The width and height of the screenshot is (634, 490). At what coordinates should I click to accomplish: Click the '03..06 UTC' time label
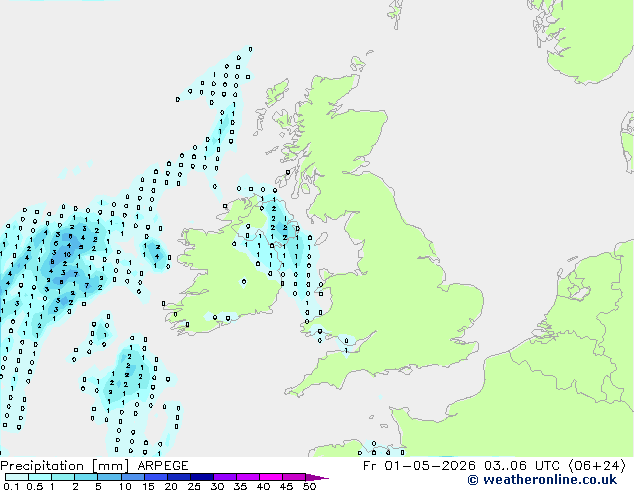tap(522, 466)
